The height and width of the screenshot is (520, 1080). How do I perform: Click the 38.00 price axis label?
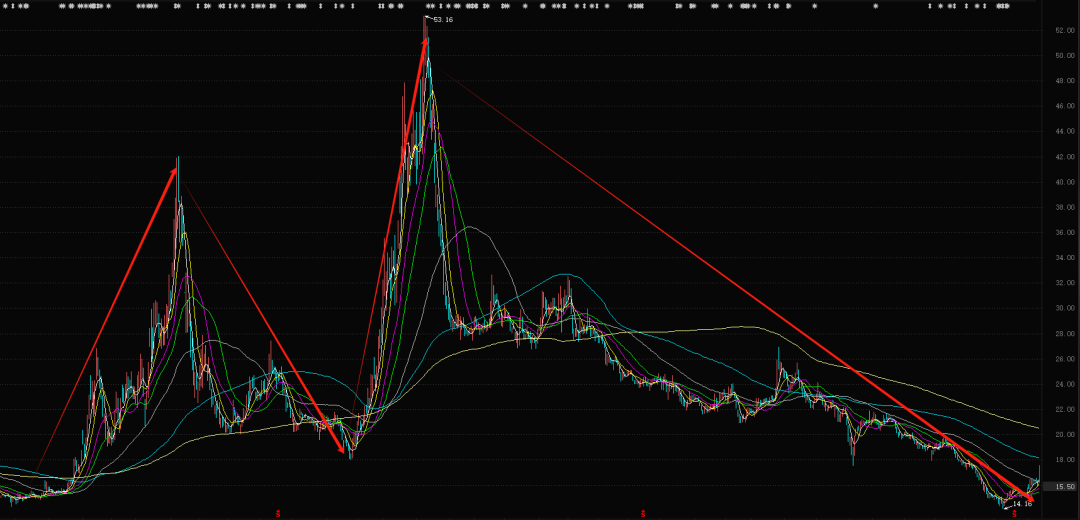pyautogui.click(x=1065, y=207)
